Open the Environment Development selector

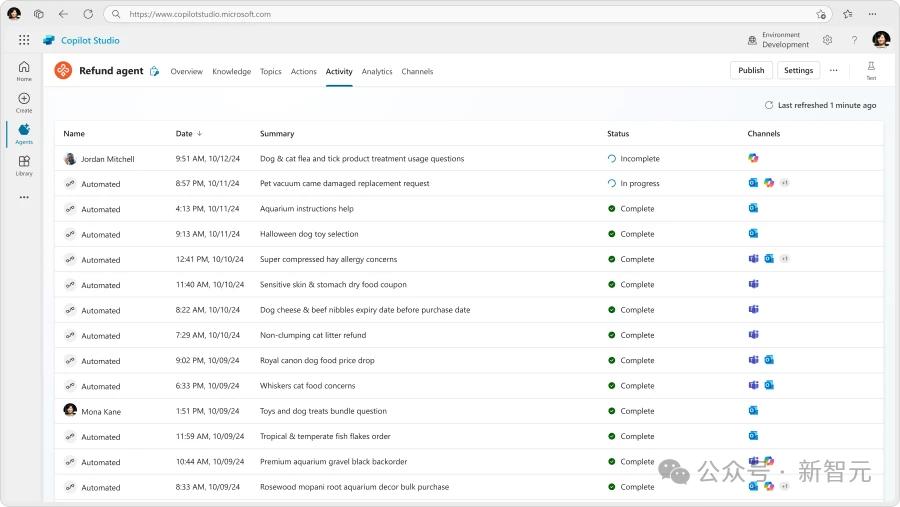click(x=778, y=40)
